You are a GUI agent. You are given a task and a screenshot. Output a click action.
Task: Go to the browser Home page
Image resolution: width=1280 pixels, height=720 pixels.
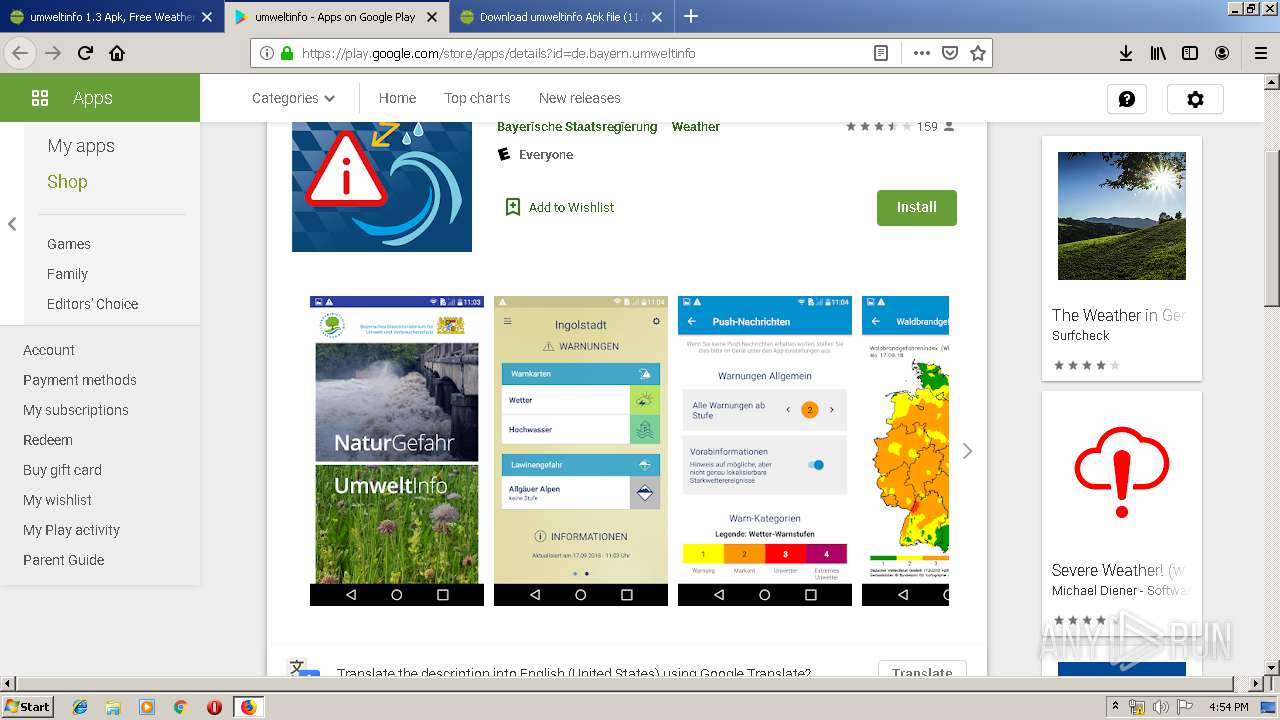coord(117,53)
